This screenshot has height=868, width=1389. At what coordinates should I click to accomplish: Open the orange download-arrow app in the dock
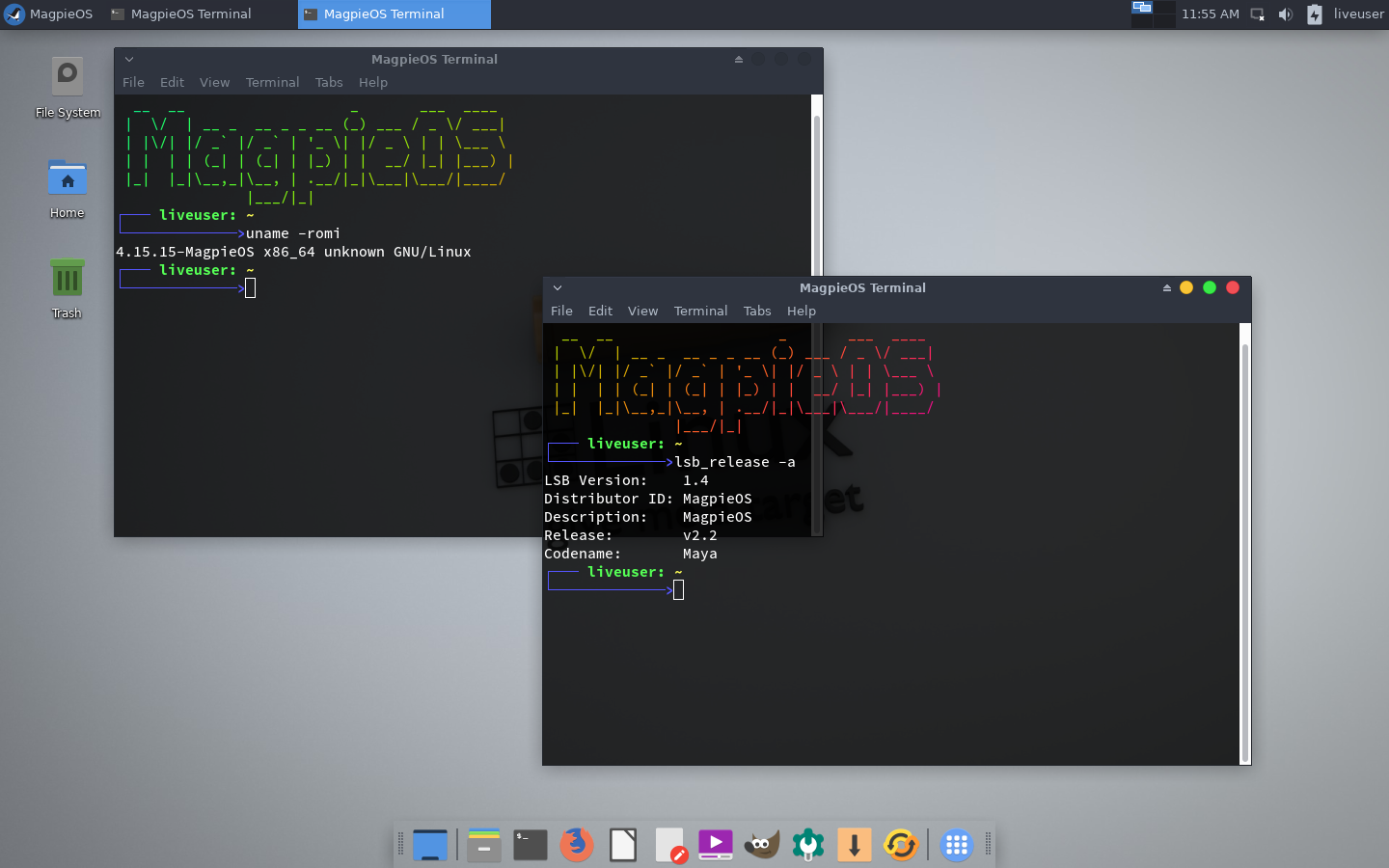[854, 845]
